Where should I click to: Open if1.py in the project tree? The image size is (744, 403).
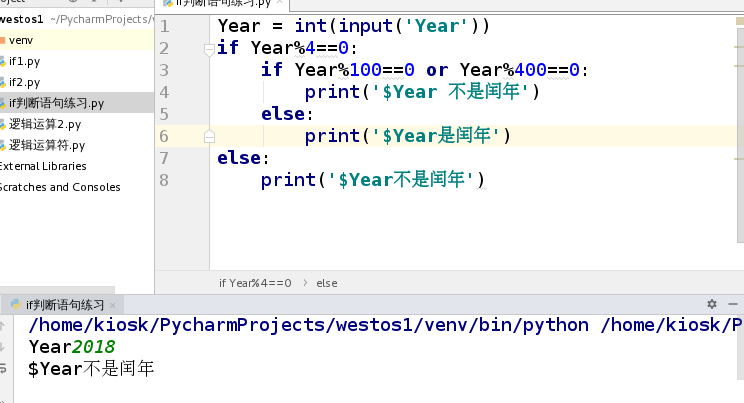24,61
